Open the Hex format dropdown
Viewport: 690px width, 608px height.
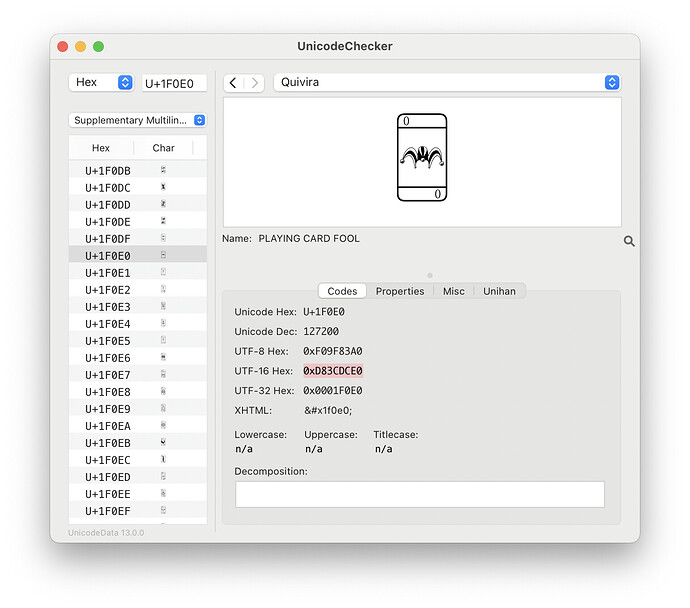(x=101, y=83)
